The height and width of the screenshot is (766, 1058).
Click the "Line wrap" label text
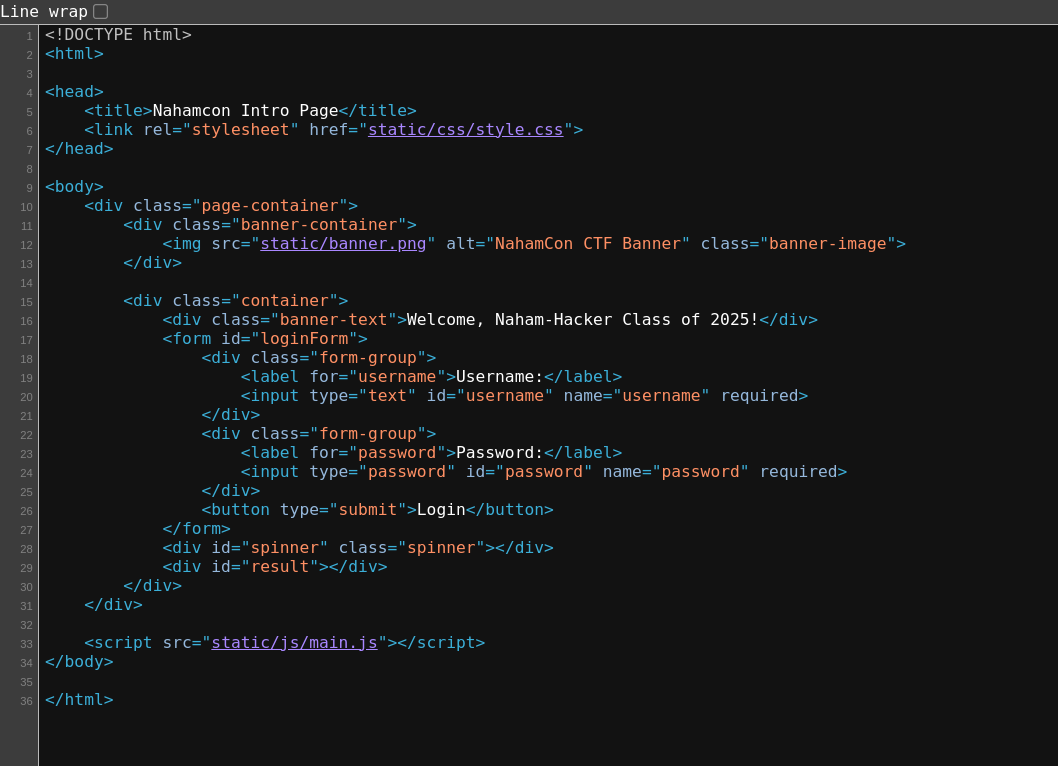[44, 12]
